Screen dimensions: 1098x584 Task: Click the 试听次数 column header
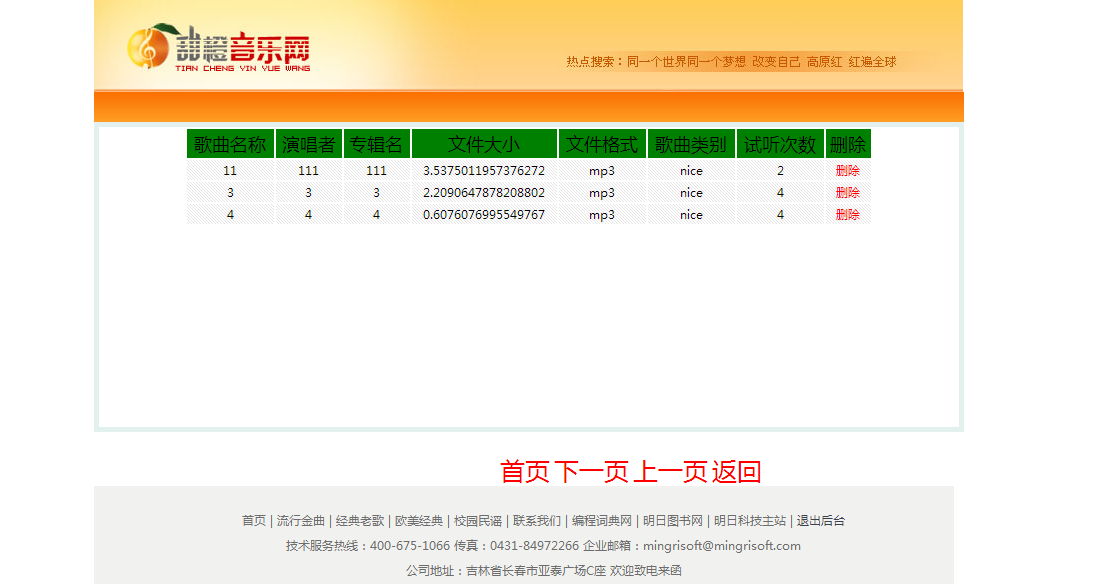click(x=780, y=144)
